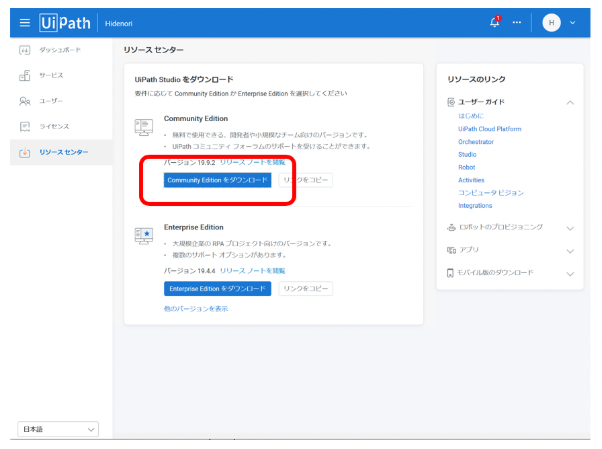The width and height of the screenshot is (602, 449).
Task: Click the user avatar H icon
Action: (551, 23)
